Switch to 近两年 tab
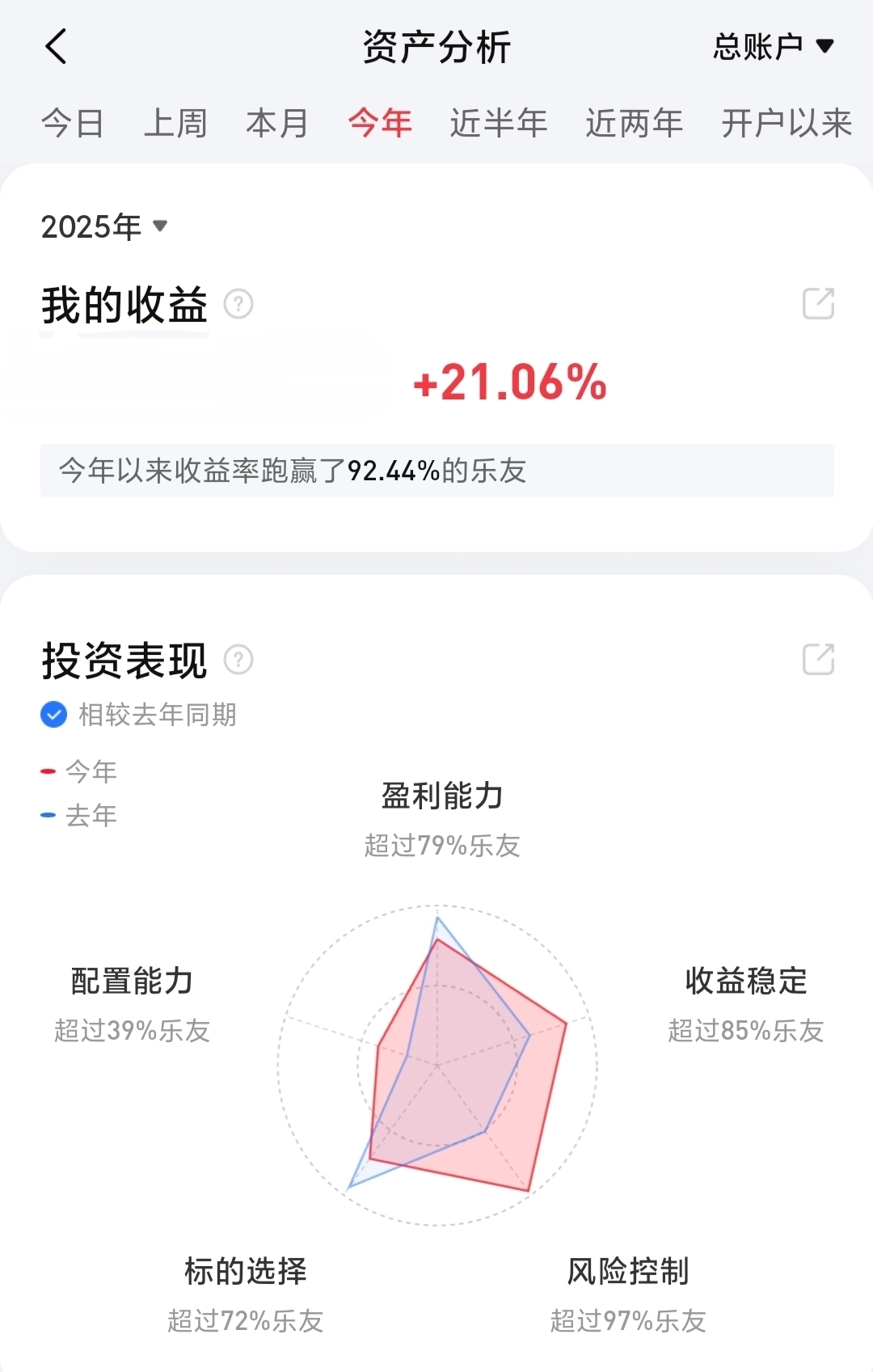Viewport: 873px width, 1372px height. point(635,124)
